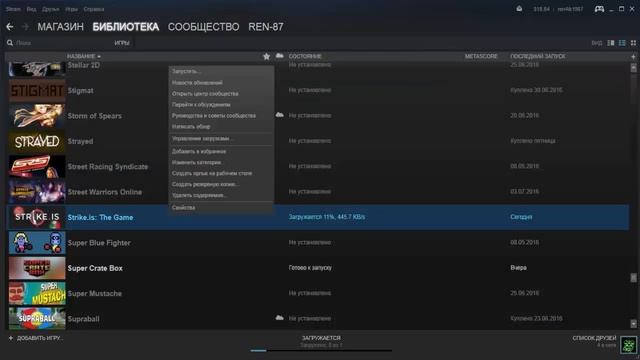Open the Друзья menu
The width and height of the screenshot is (640, 360).
click(51, 9)
